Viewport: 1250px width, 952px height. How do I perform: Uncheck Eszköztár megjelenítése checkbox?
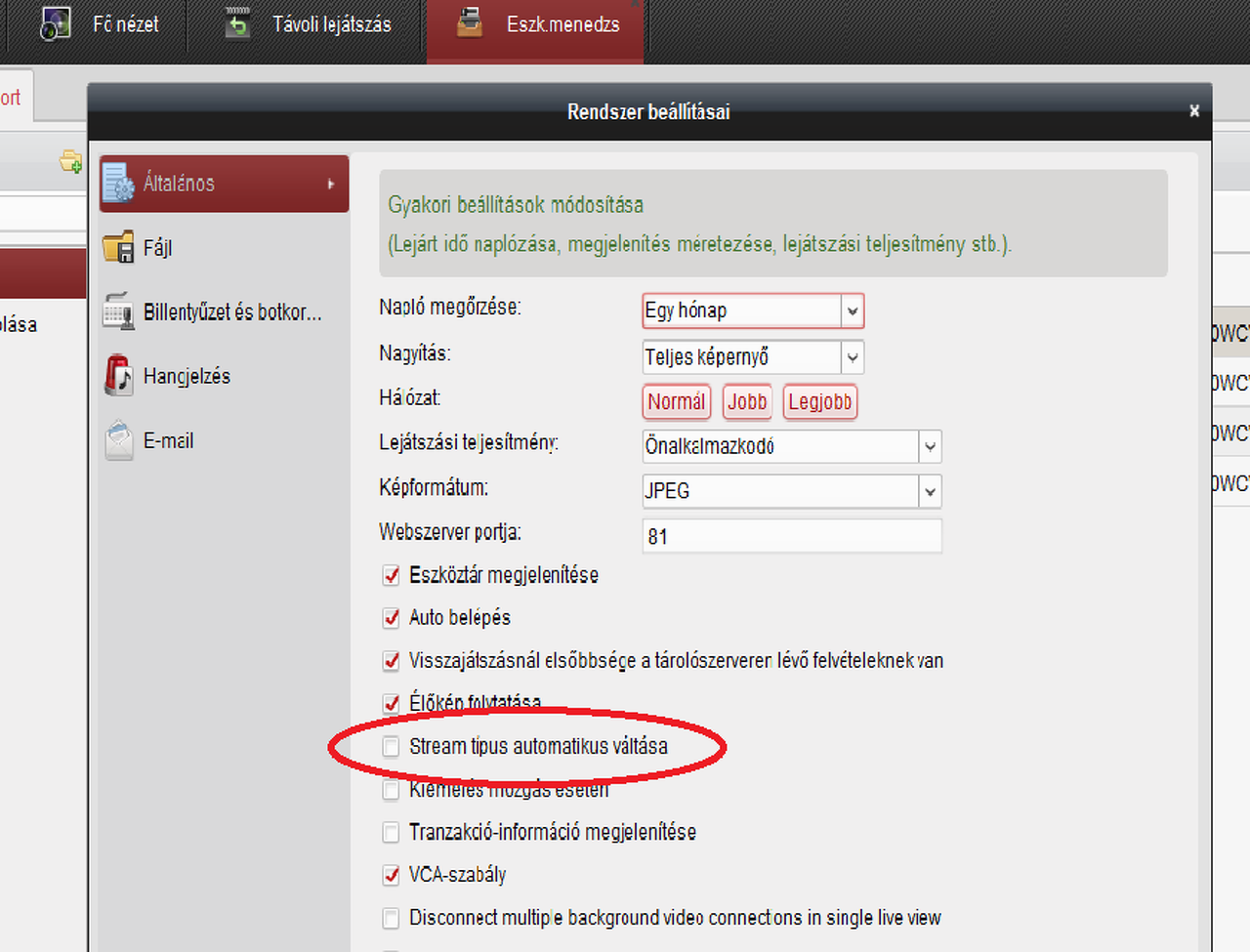(x=391, y=575)
